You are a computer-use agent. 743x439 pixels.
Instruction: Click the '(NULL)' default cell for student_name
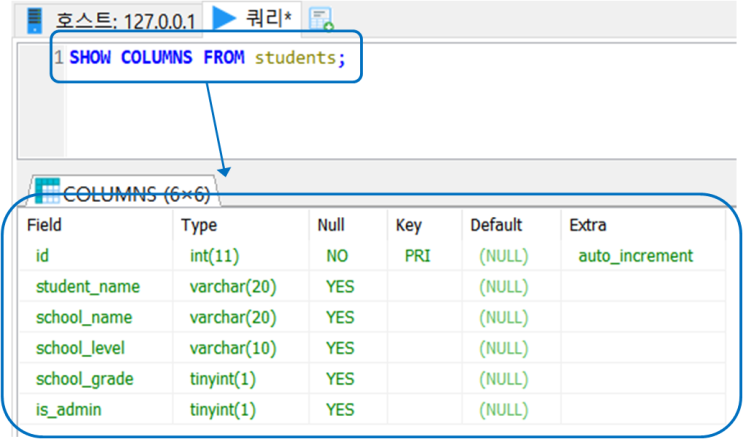tap(512, 286)
